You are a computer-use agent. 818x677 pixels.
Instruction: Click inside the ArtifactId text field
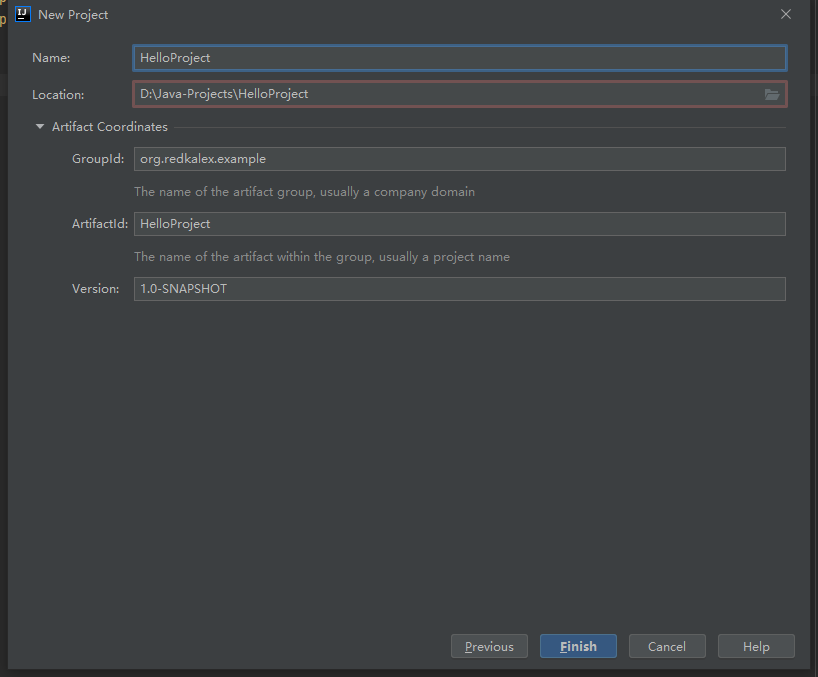460,224
